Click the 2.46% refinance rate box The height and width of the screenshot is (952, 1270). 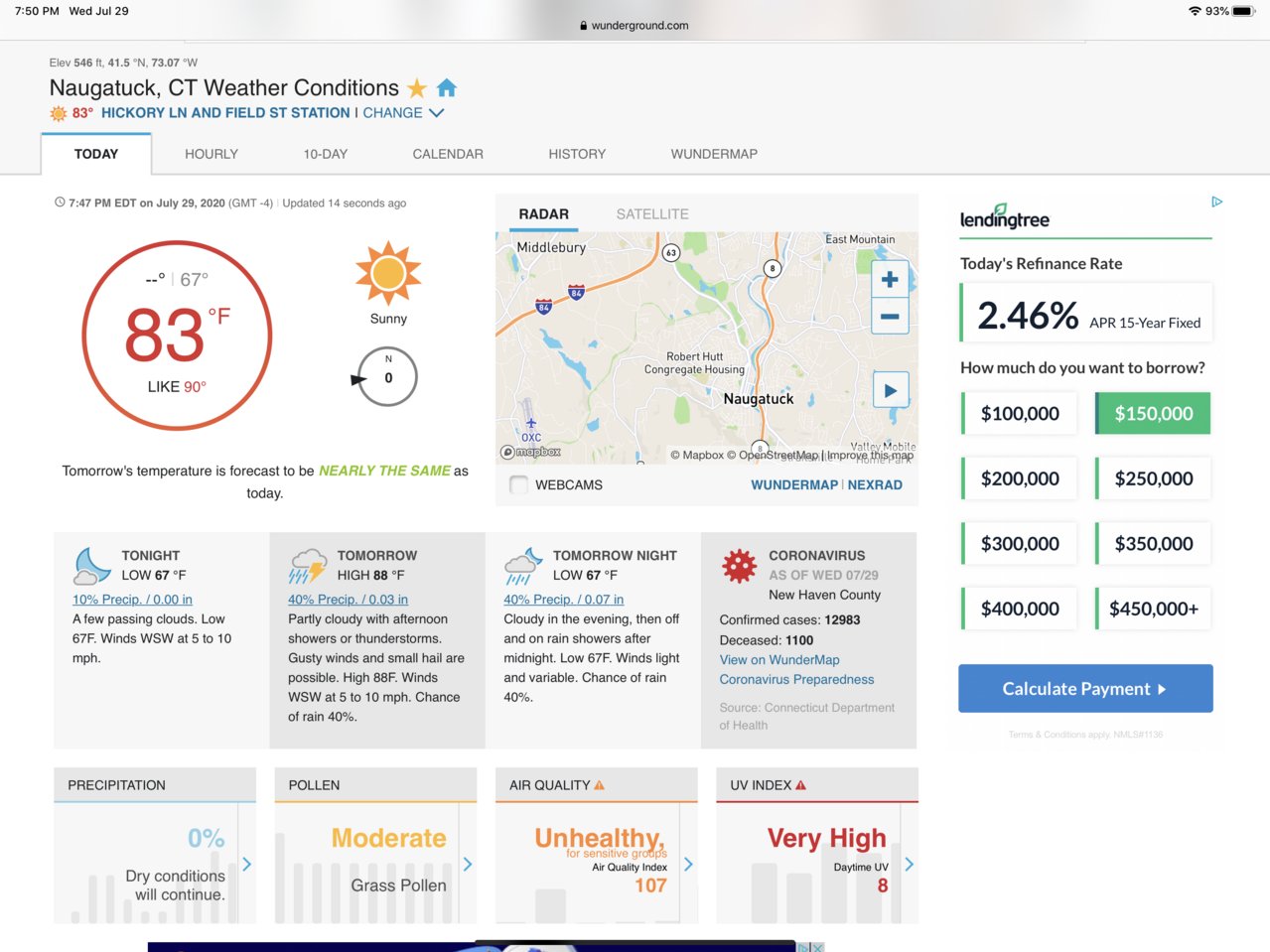[1086, 314]
